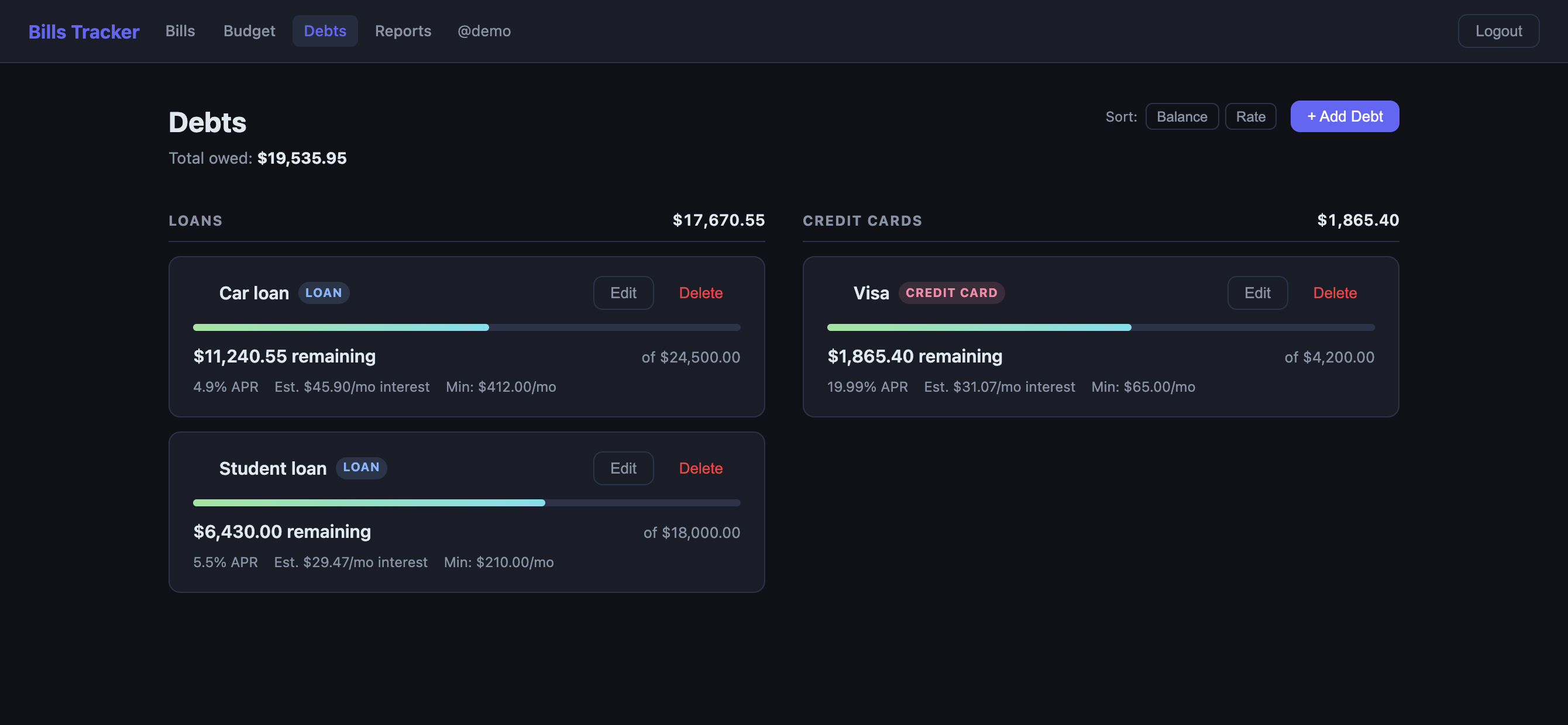Edit the Car loan debt
The image size is (1568, 725).
623,293
